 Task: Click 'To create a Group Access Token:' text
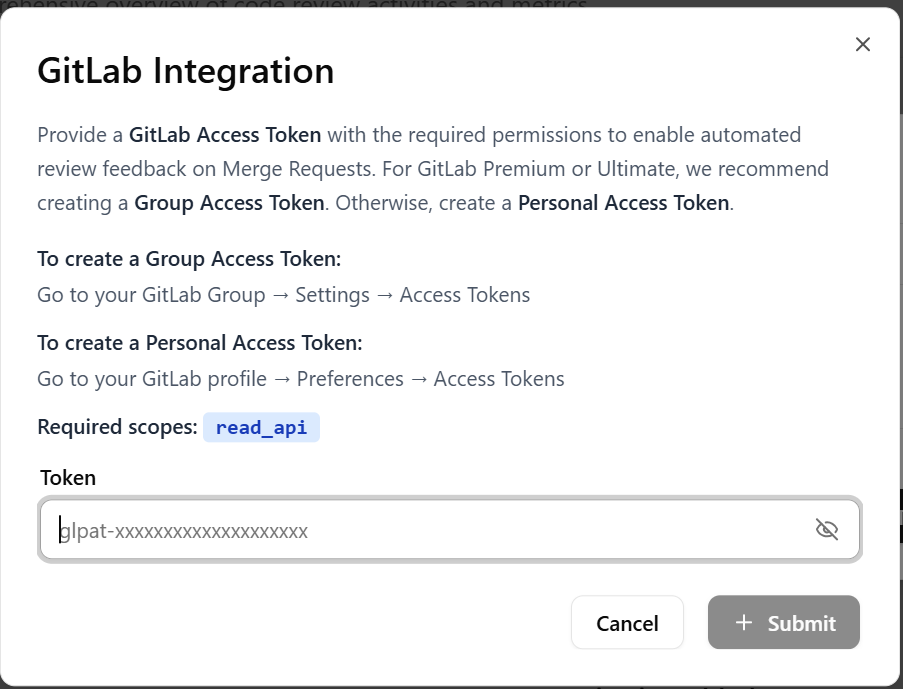(x=189, y=259)
